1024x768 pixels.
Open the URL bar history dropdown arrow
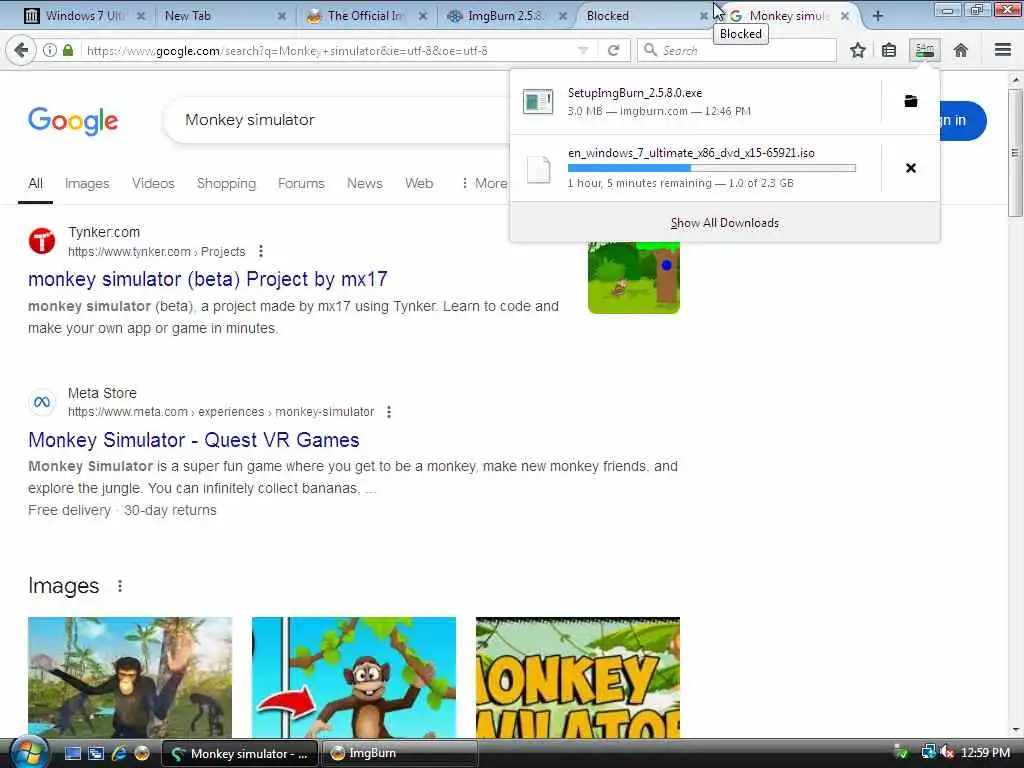point(583,50)
